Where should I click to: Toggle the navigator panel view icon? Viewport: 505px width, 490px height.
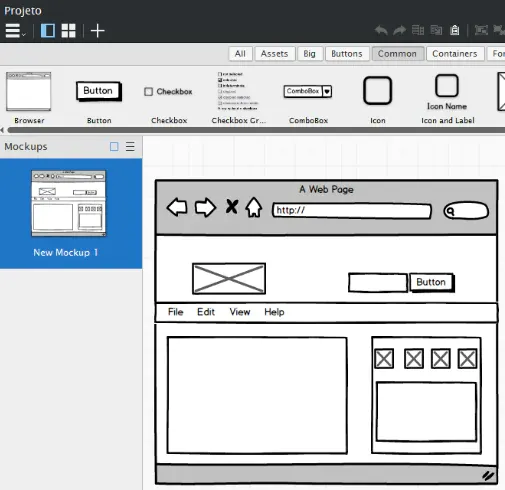pyautogui.click(x=48, y=31)
